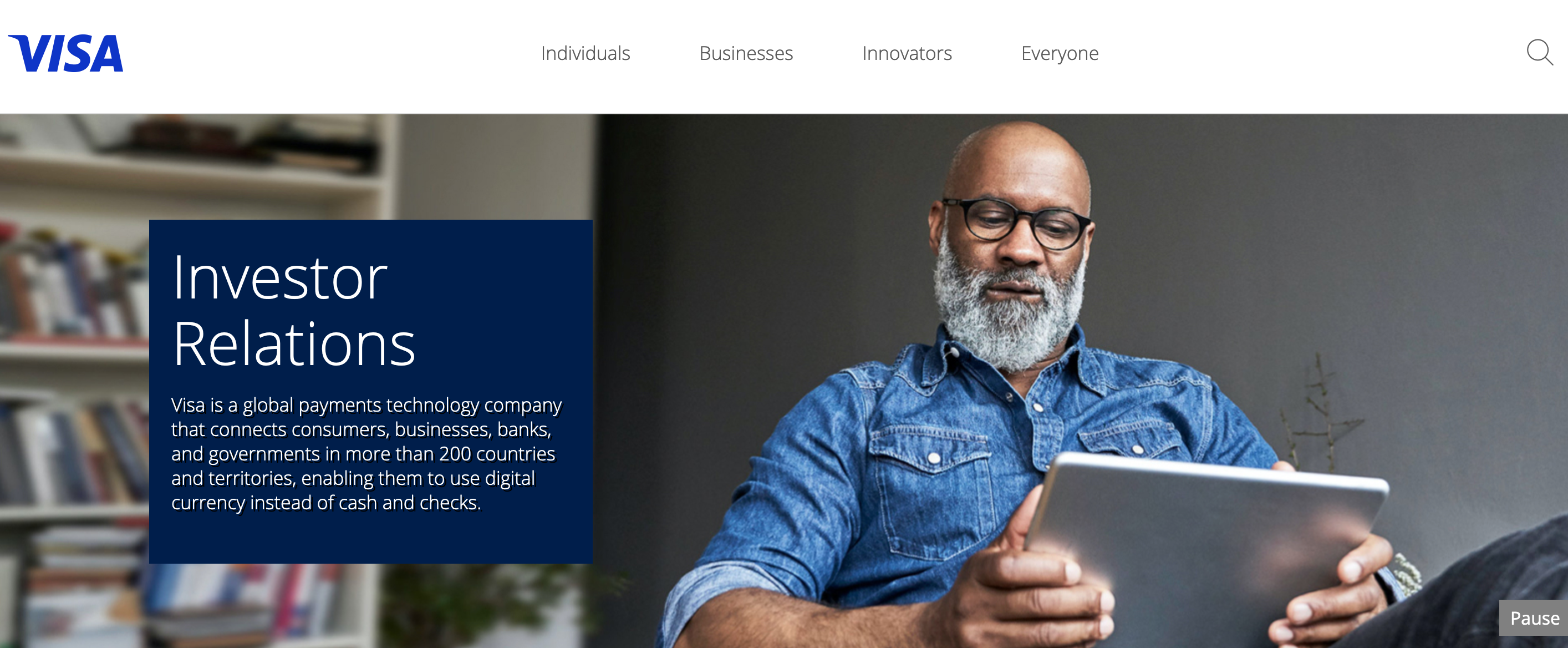Select the Visa company description paragraph
This screenshot has height=648, width=1568.
pyautogui.click(x=366, y=454)
